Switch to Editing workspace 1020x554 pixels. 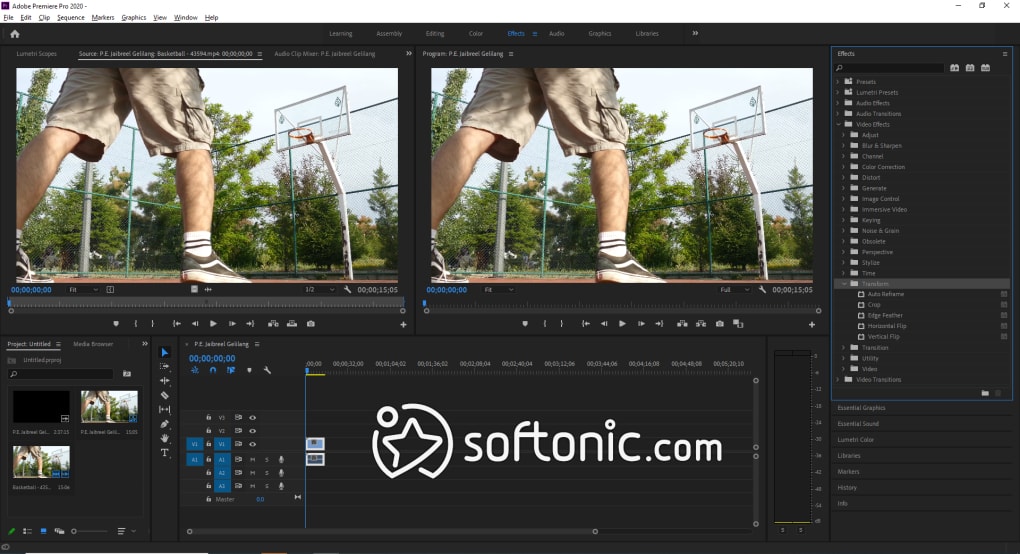tap(435, 33)
